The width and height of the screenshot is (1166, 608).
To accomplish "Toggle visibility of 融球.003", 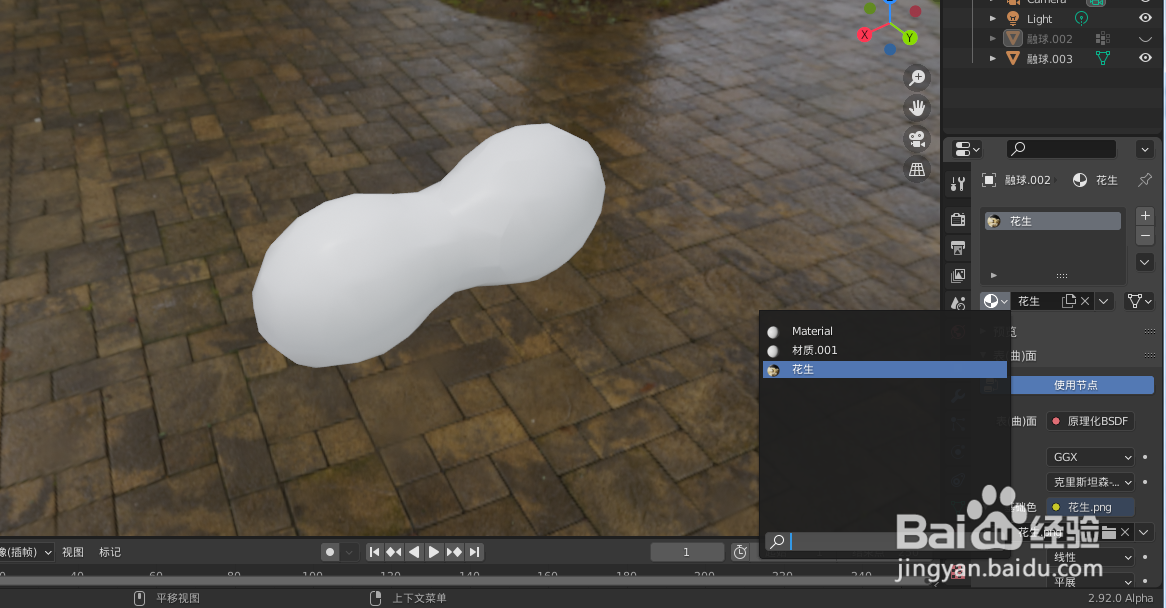I will 1144,58.
